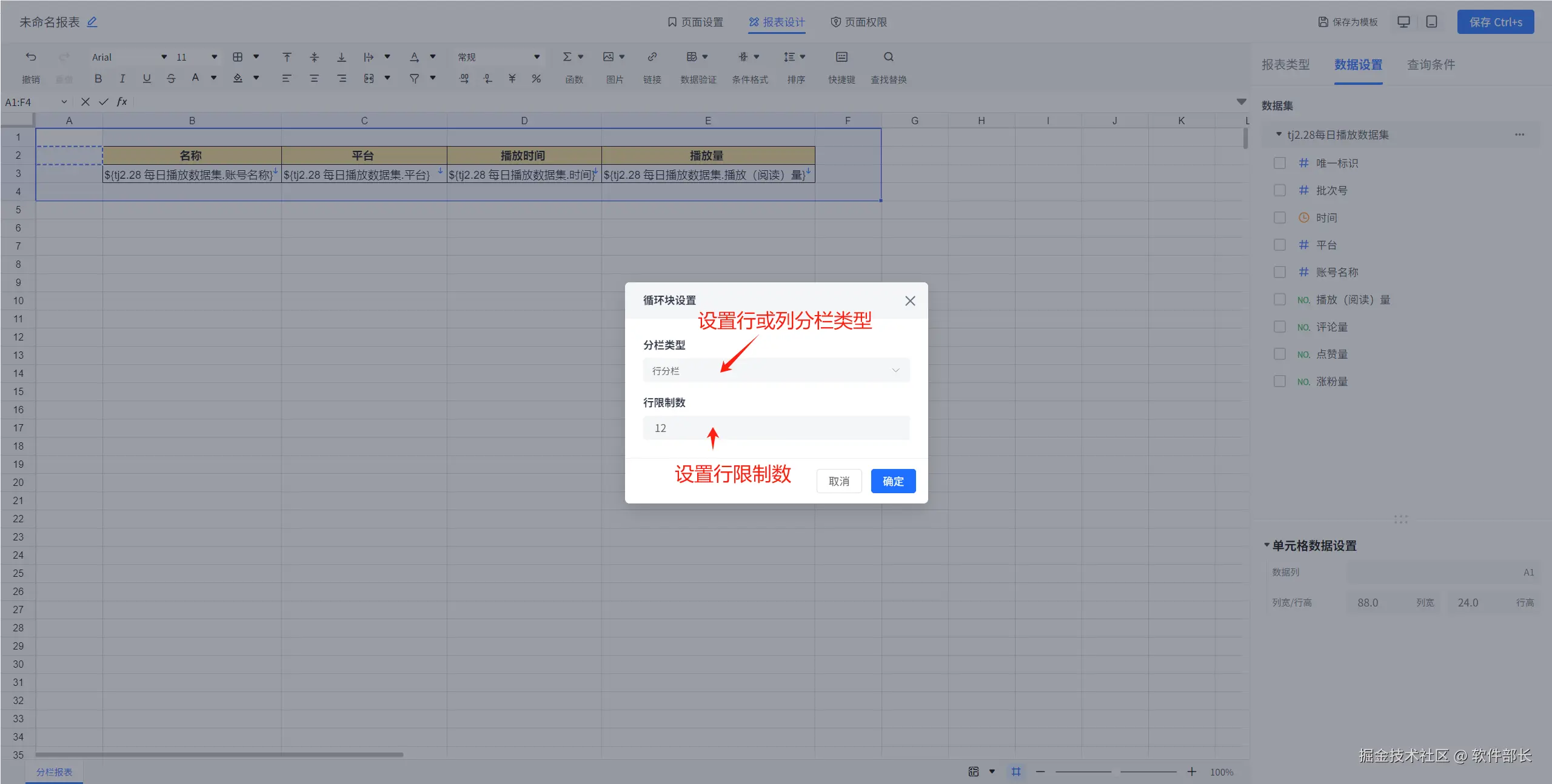1552x784 pixels.
Task: Edit report name with pencil icon
Action: (x=92, y=22)
